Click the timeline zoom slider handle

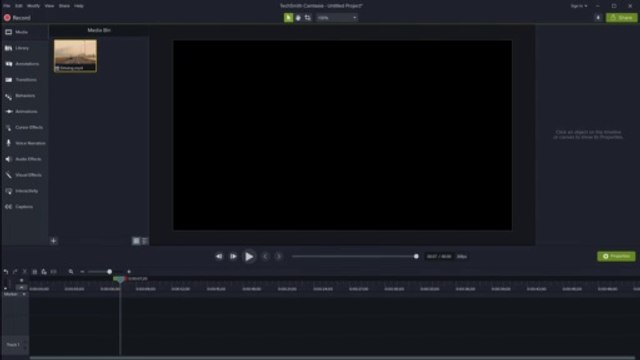pos(109,272)
